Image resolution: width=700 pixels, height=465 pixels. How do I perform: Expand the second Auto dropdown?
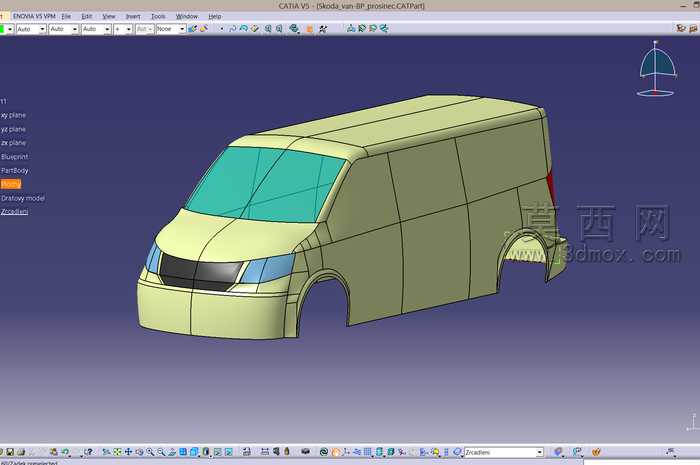pyautogui.click(x=75, y=29)
